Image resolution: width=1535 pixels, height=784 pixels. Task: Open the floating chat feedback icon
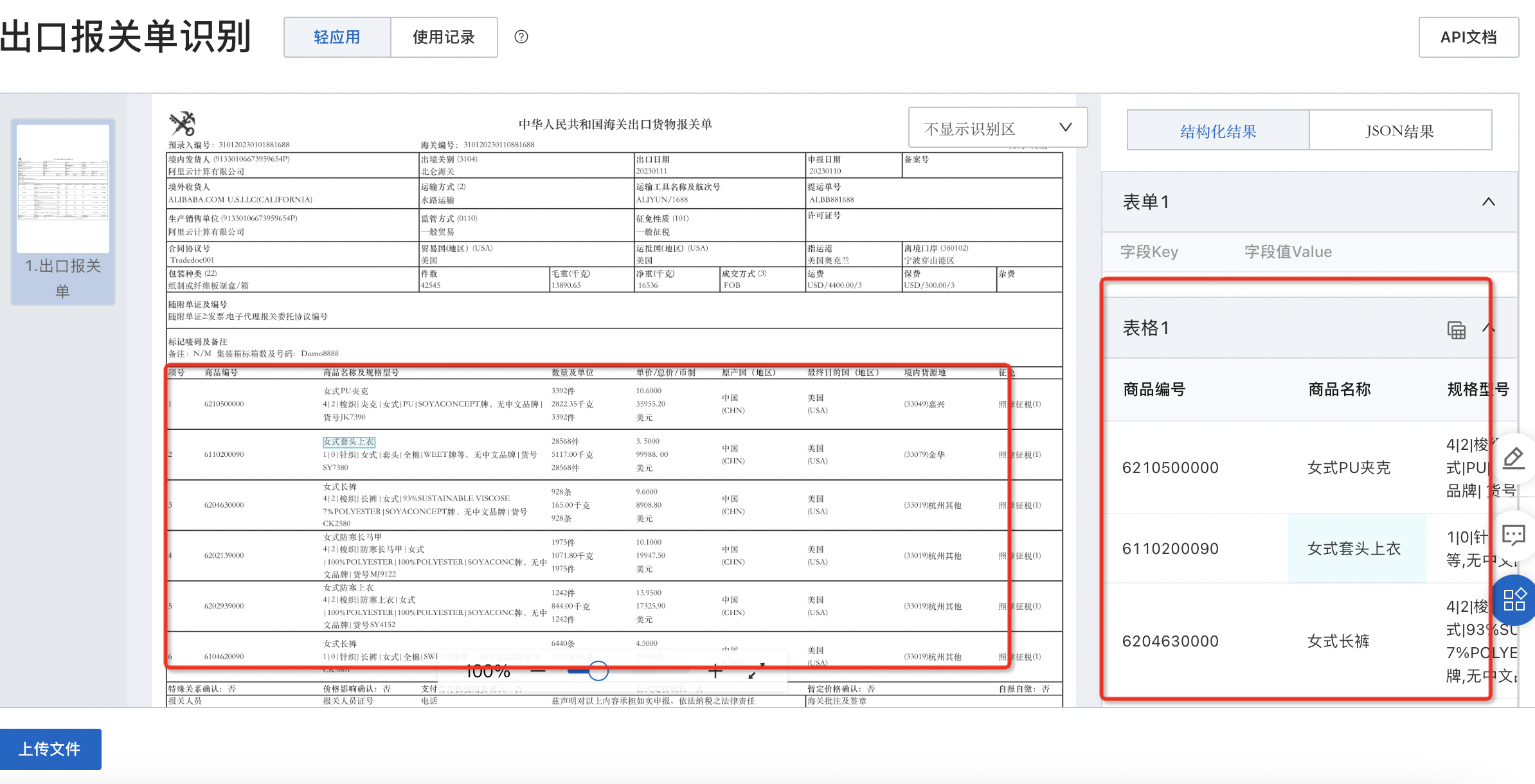pos(1514,535)
